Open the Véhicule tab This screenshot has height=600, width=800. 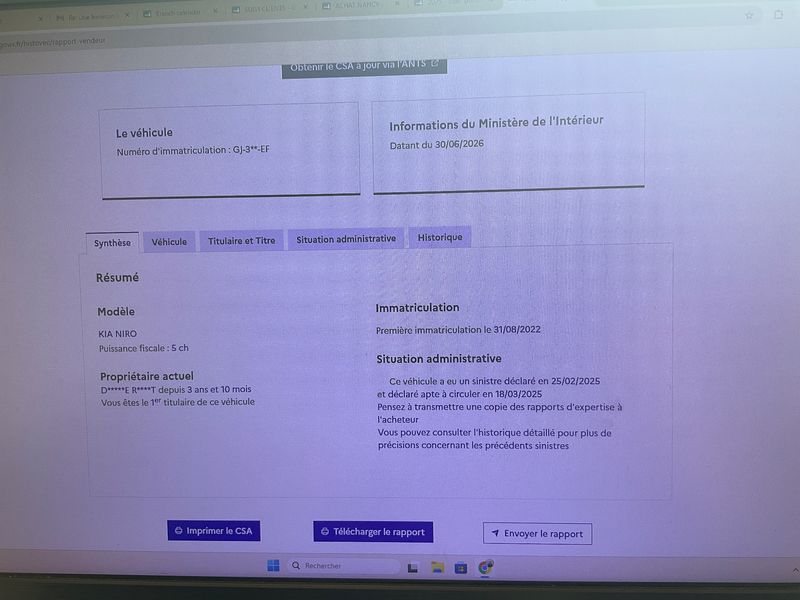(169, 241)
